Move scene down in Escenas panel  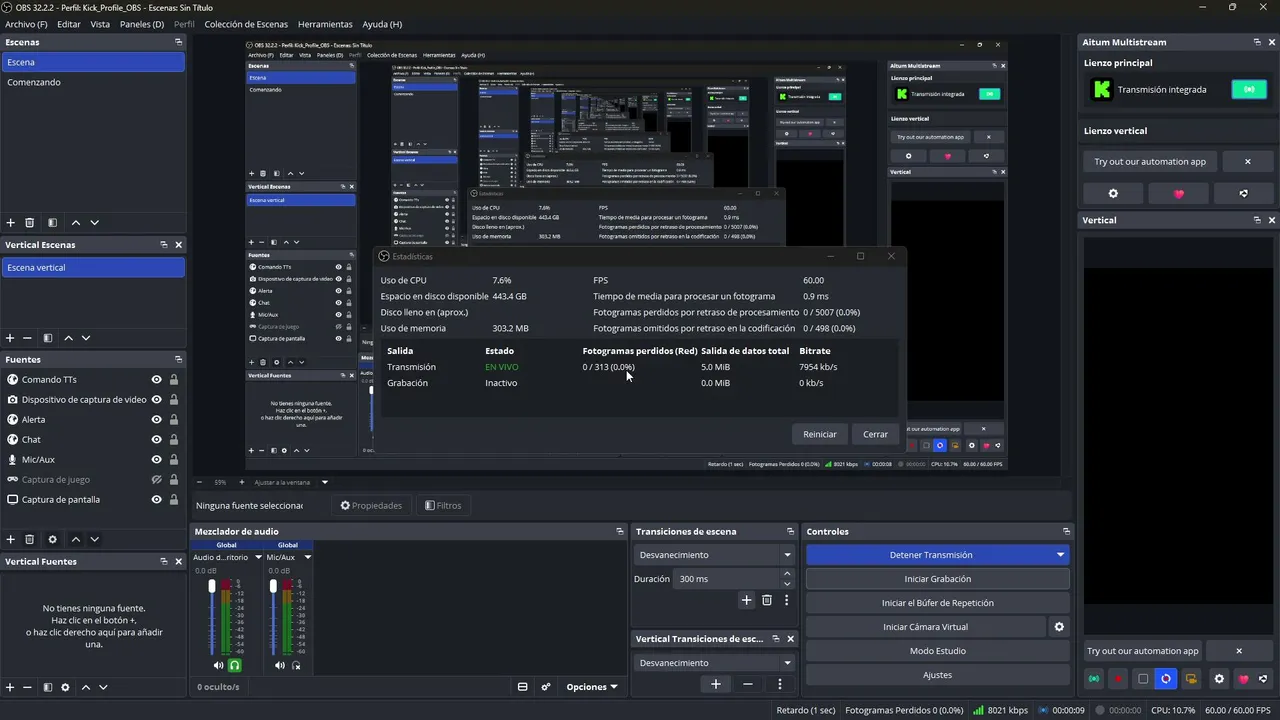click(95, 223)
